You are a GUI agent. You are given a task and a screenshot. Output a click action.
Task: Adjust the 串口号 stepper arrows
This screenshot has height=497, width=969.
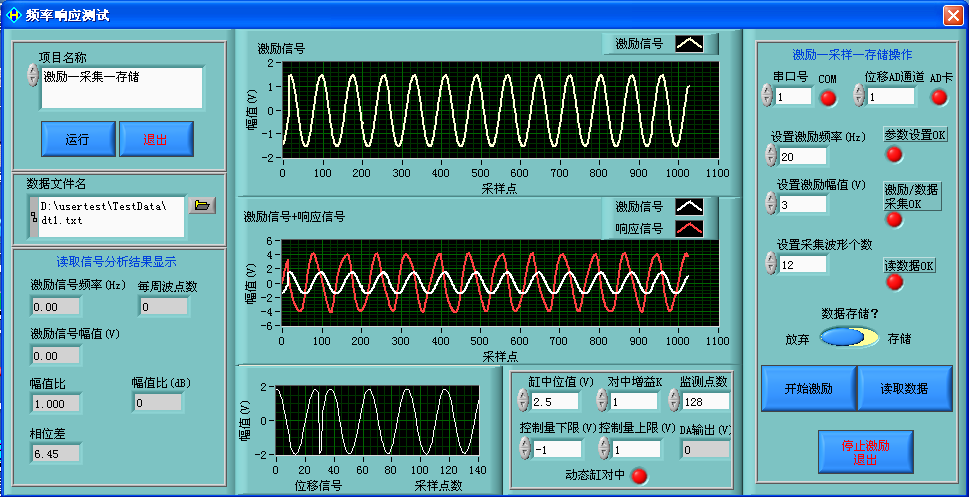tap(767, 96)
